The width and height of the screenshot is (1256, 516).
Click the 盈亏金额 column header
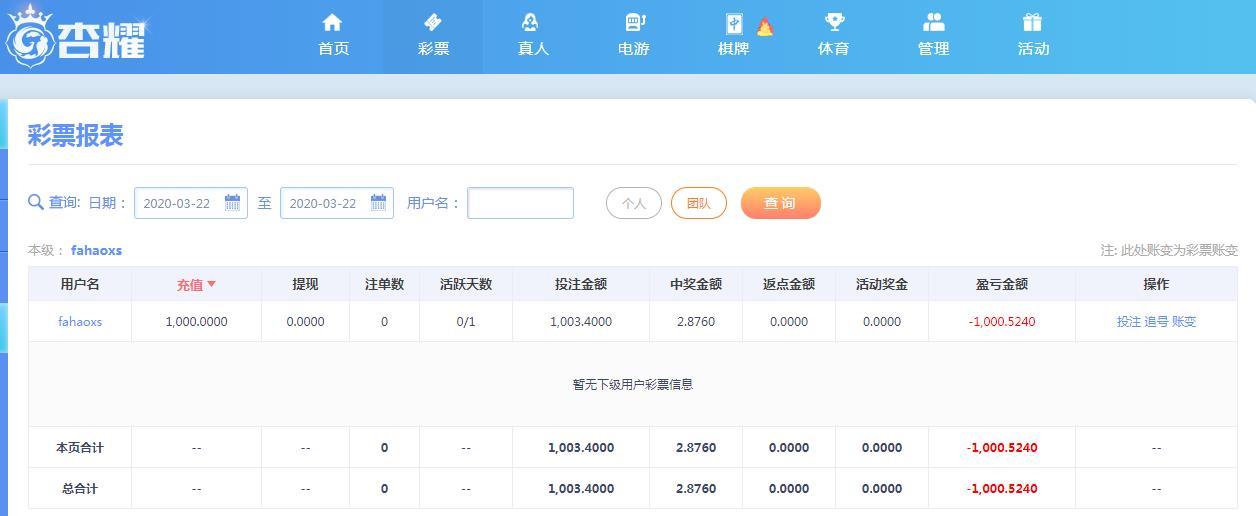pyautogui.click(x=1002, y=284)
